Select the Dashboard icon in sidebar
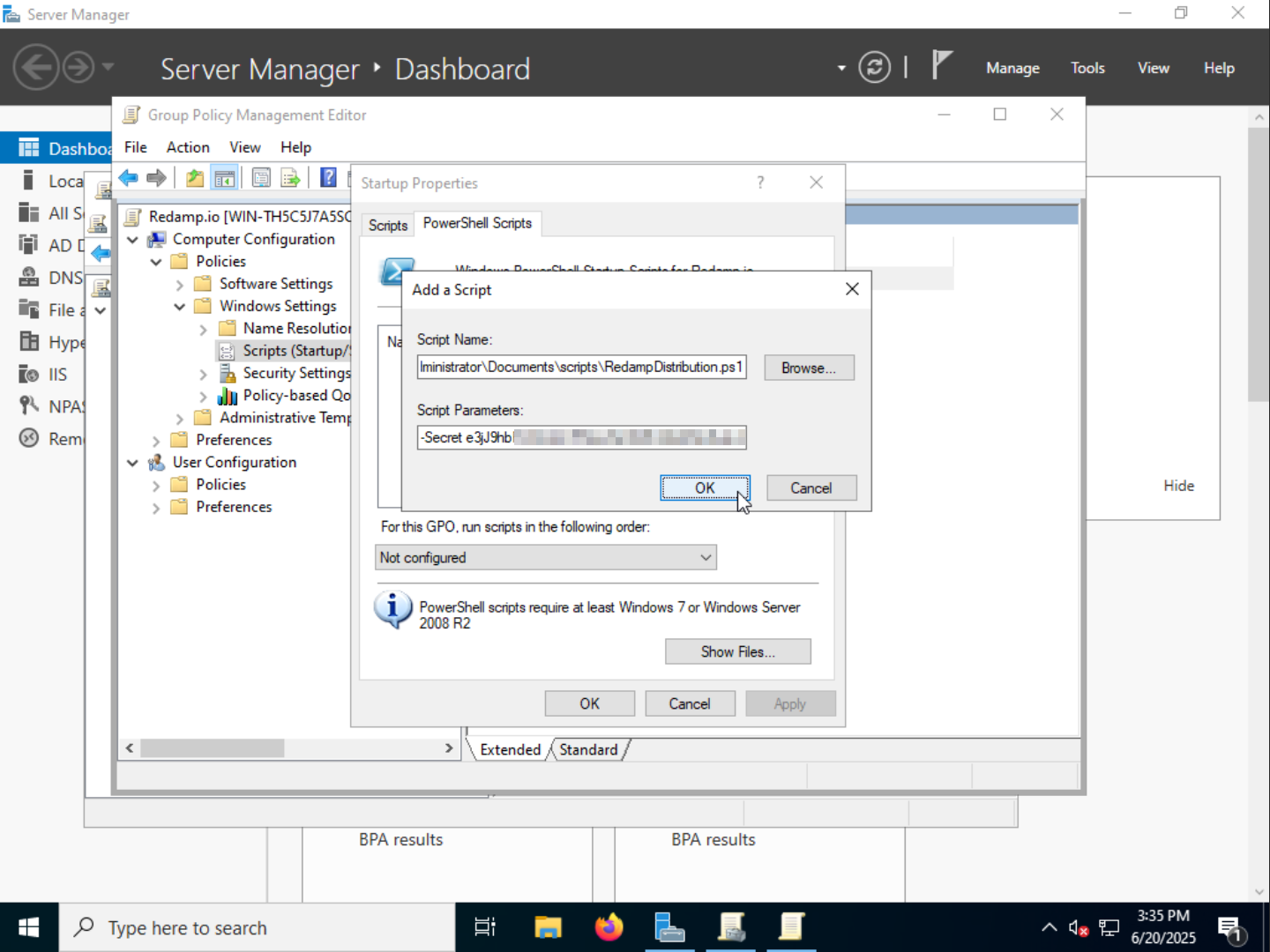 click(x=29, y=148)
